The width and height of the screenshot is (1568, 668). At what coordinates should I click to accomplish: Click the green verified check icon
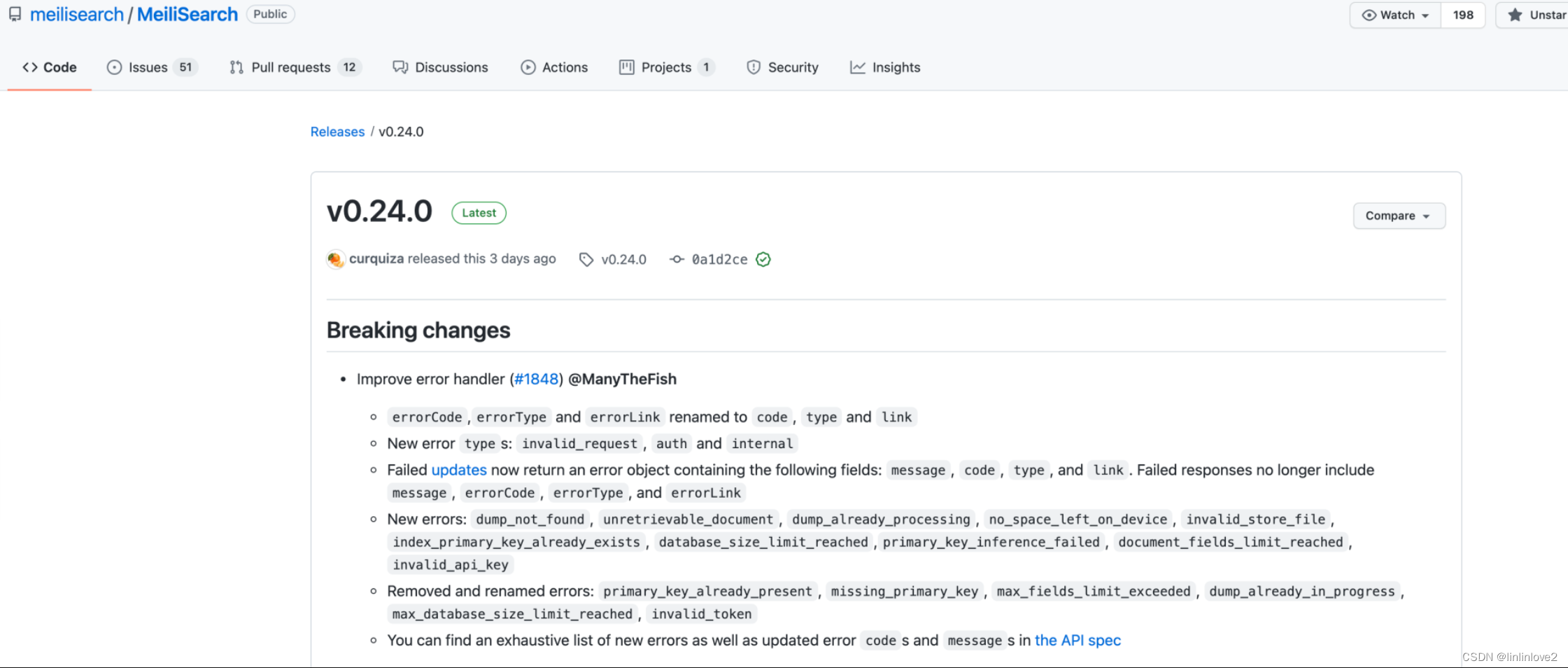pyautogui.click(x=763, y=260)
